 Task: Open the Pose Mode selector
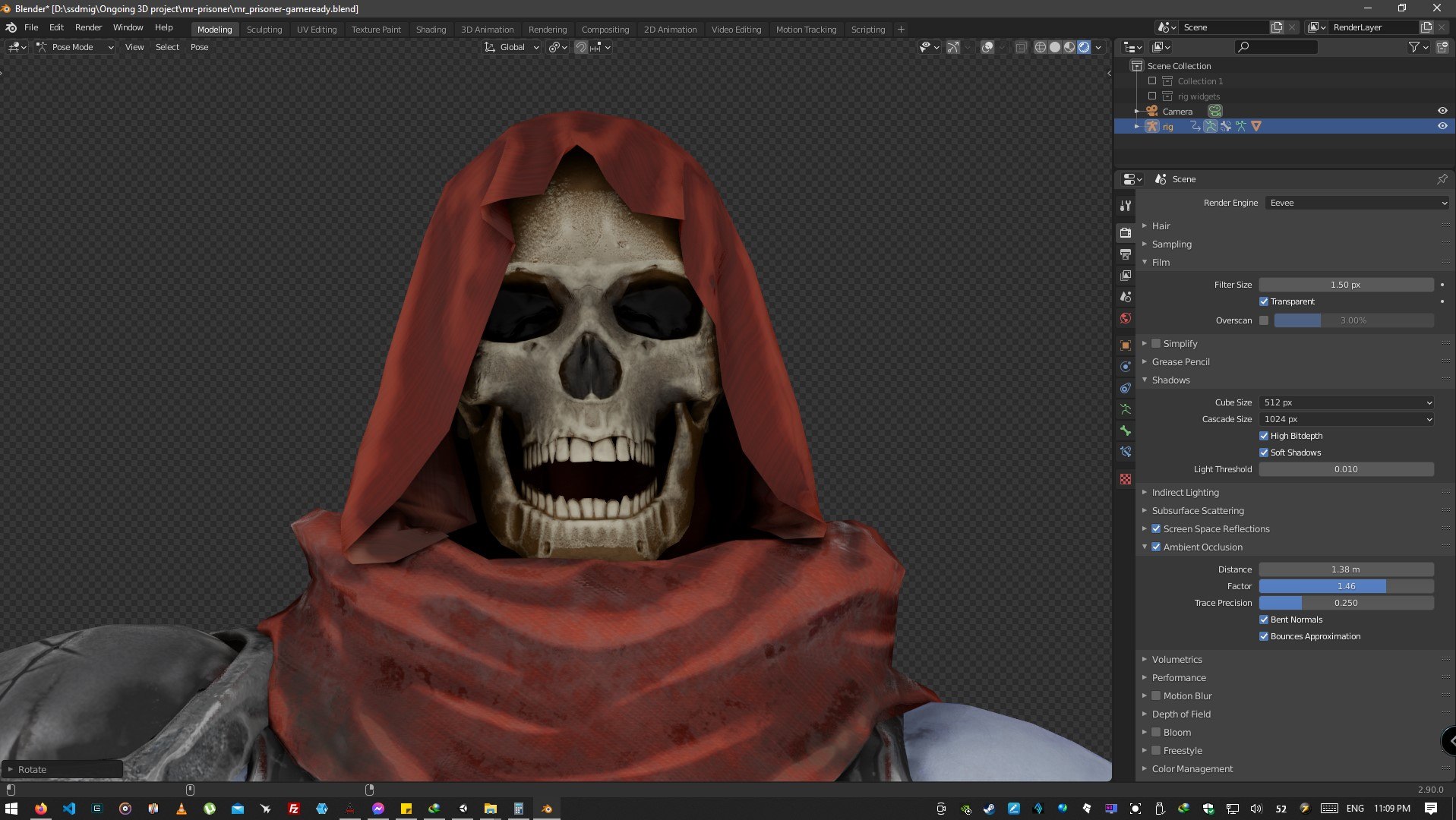[x=75, y=47]
